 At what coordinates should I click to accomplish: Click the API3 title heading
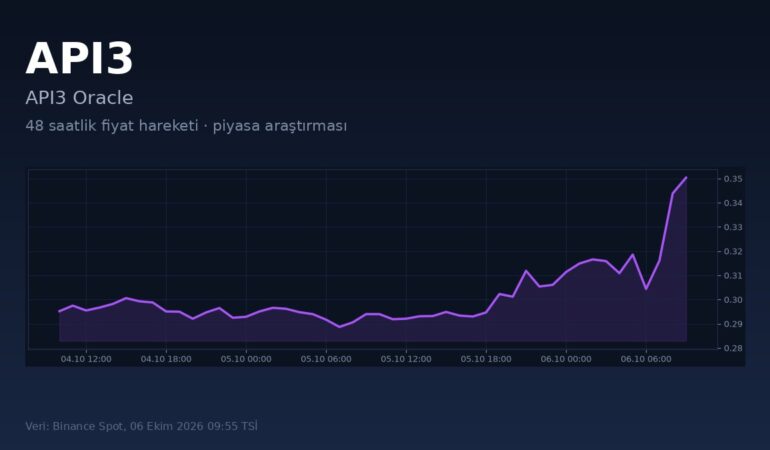coord(79,59)
